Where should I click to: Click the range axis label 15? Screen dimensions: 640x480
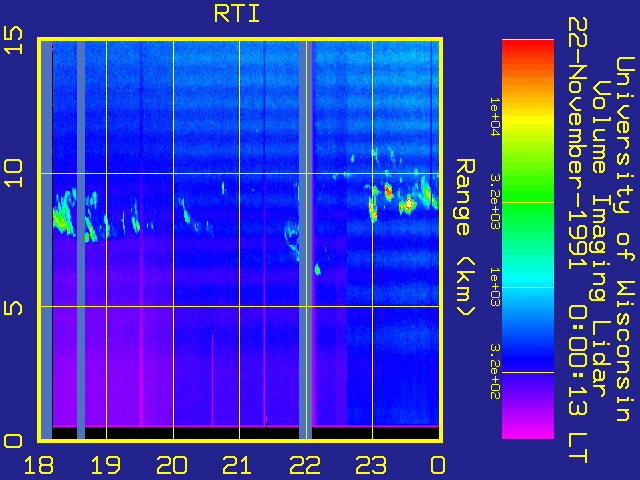[x=13, y=40]
